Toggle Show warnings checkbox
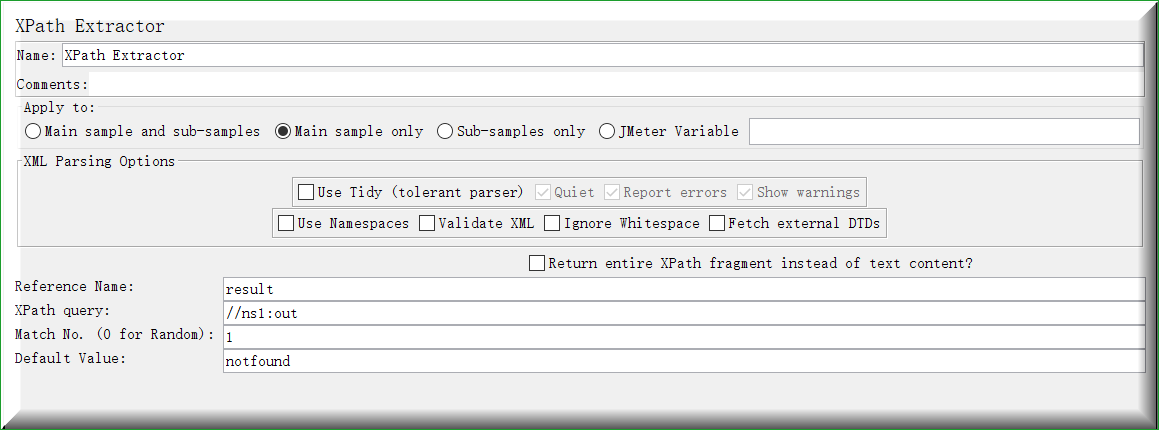The image size is (1160, 431). click(x=798, y=192)
